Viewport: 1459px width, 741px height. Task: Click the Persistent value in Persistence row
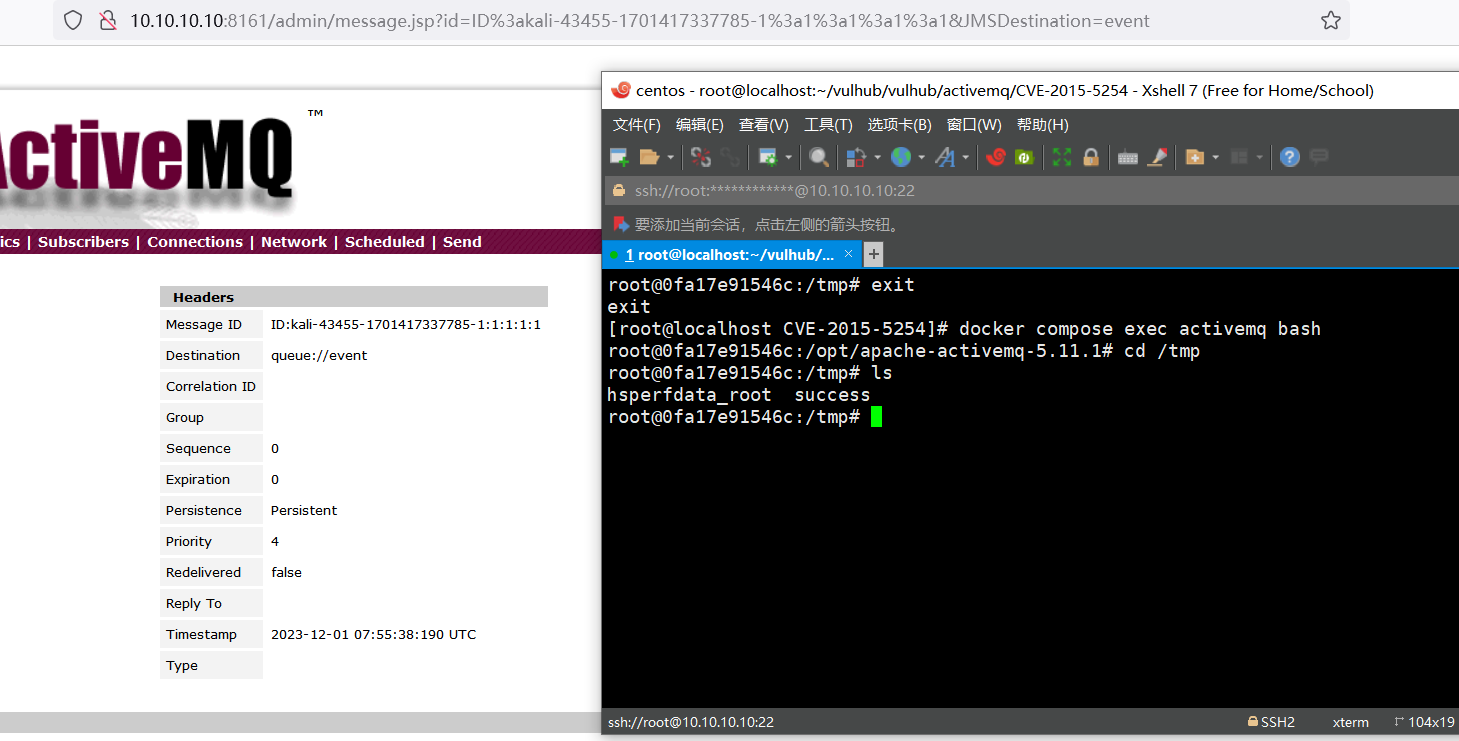[304, 510]
